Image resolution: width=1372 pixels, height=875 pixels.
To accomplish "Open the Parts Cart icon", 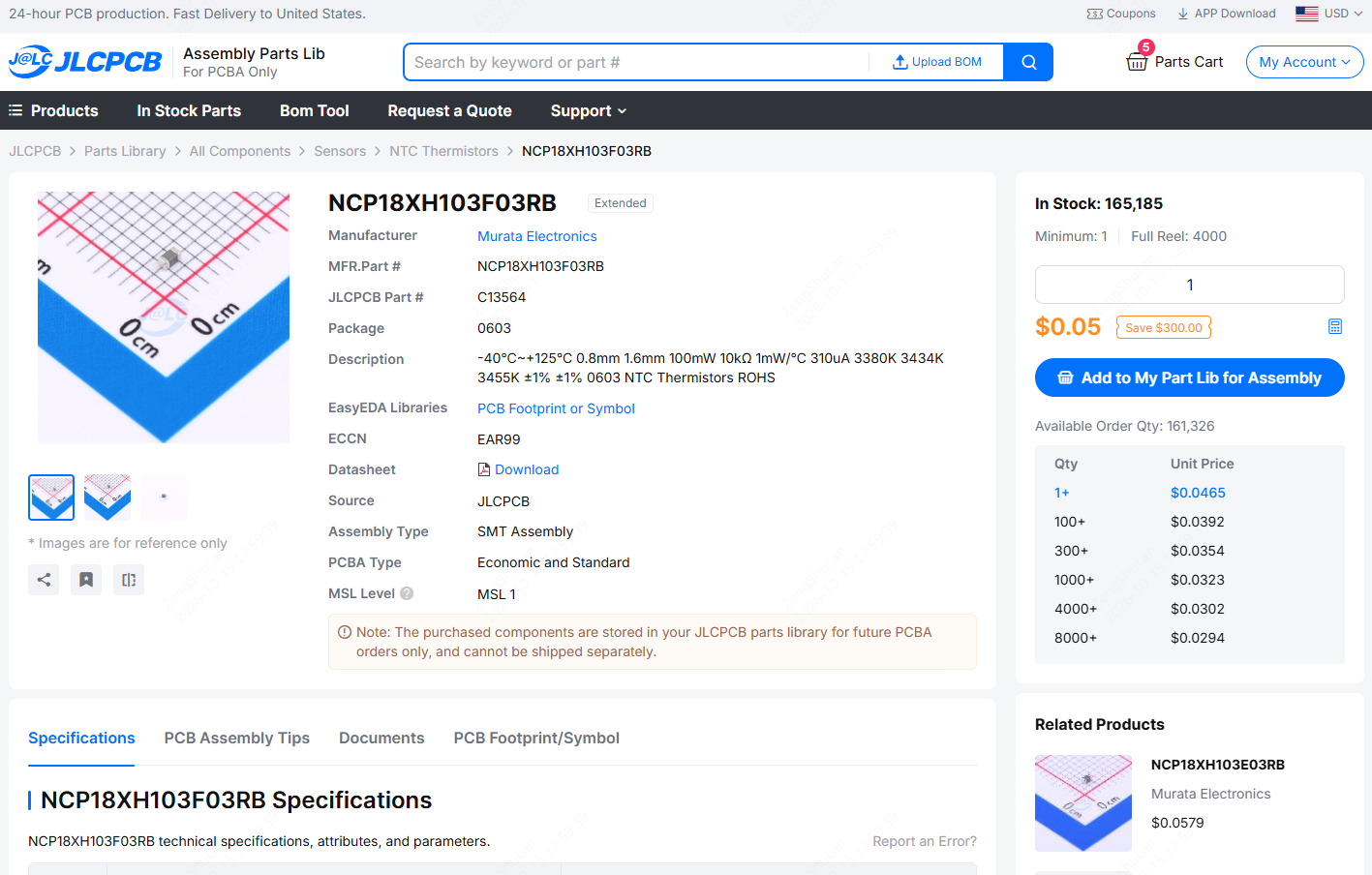I will tap(1137, 61).
